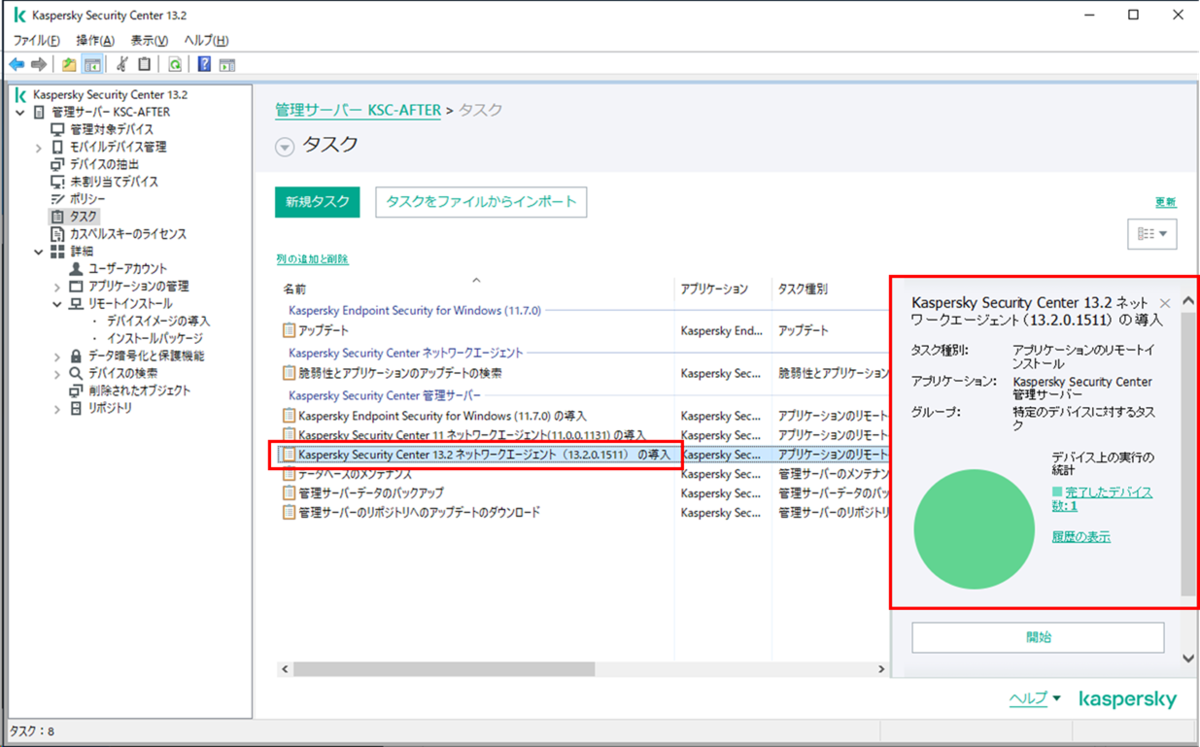Select カスペルスキーのライセンス in the tree
Image resolution: width=1200 pixels, height=747 pixels.
tap(127, 234)
